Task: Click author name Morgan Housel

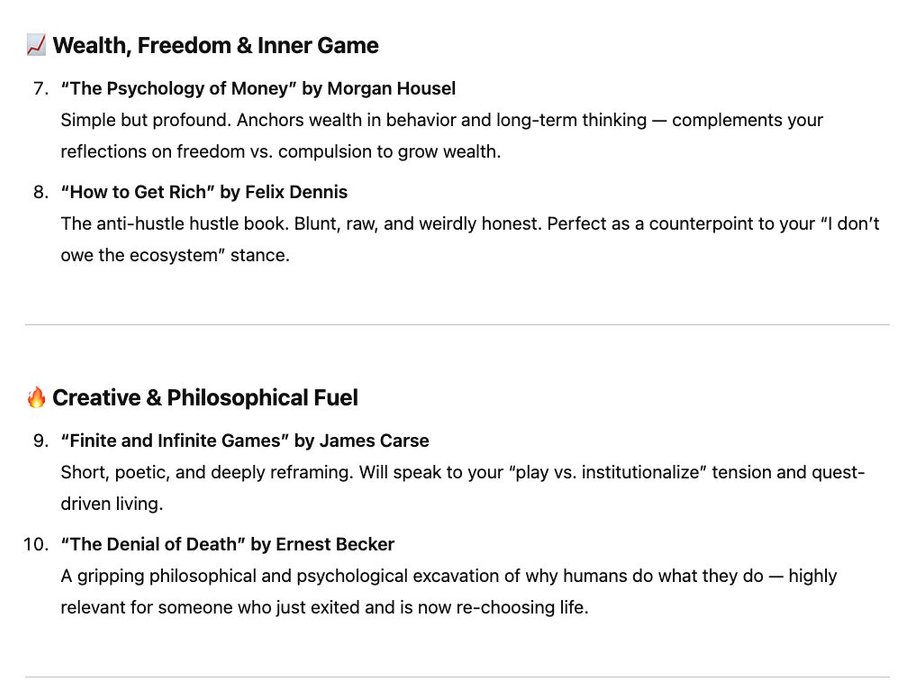Action: click(x=391, y=88)
